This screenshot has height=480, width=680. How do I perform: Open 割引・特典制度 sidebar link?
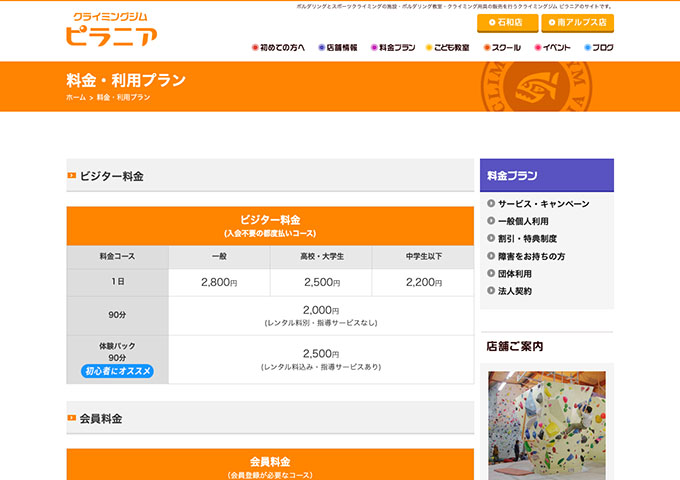(x=527, y=239)
